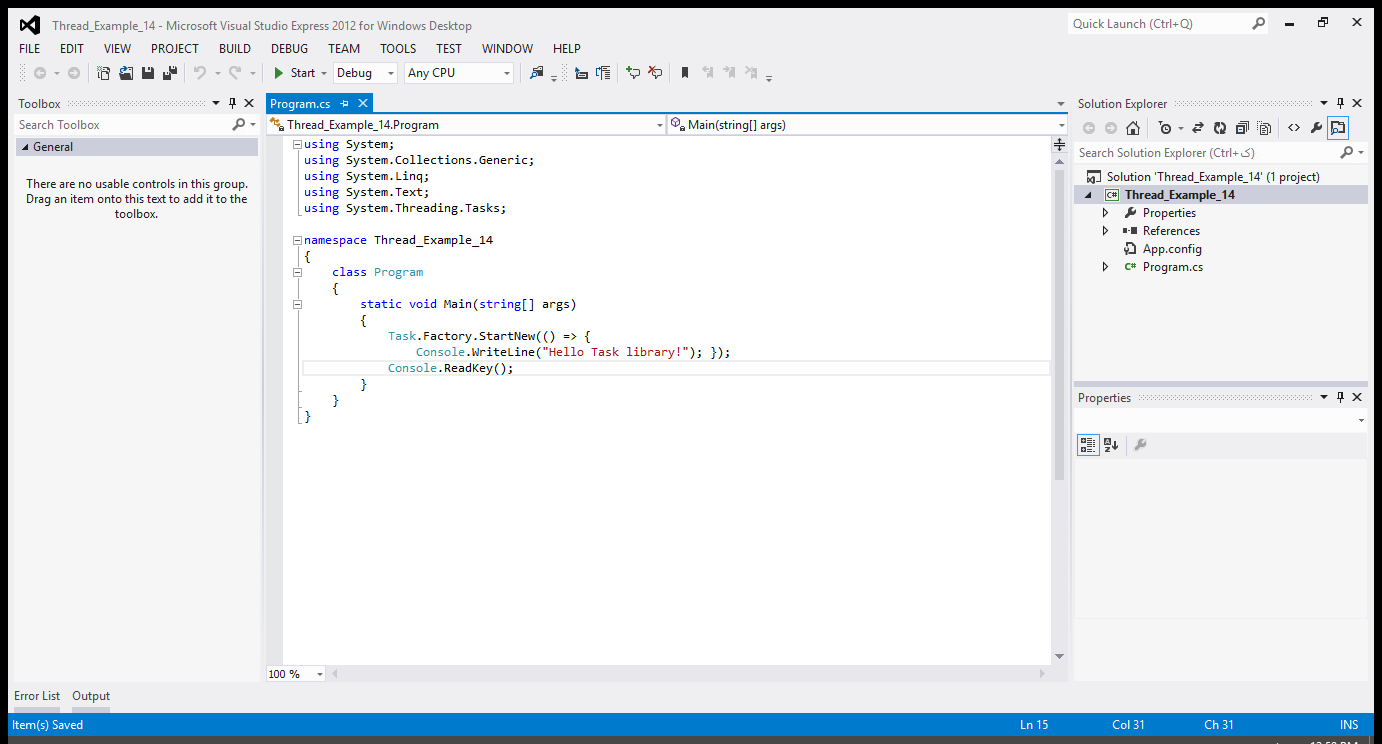Expand the Properties tree node

point(1105,213)
